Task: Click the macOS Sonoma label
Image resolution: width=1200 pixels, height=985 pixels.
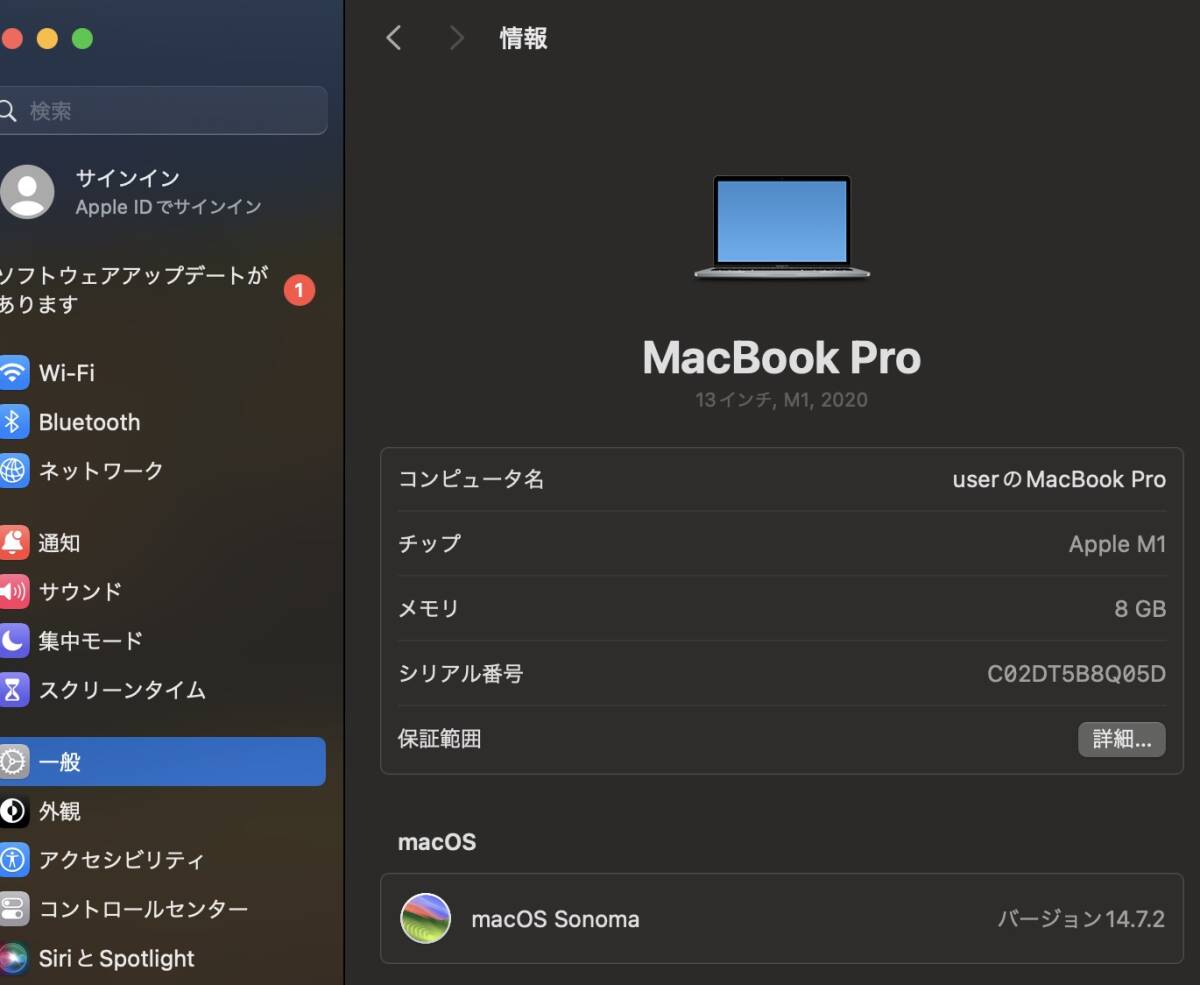Action: pyautogui.click(x=555, y=919)
